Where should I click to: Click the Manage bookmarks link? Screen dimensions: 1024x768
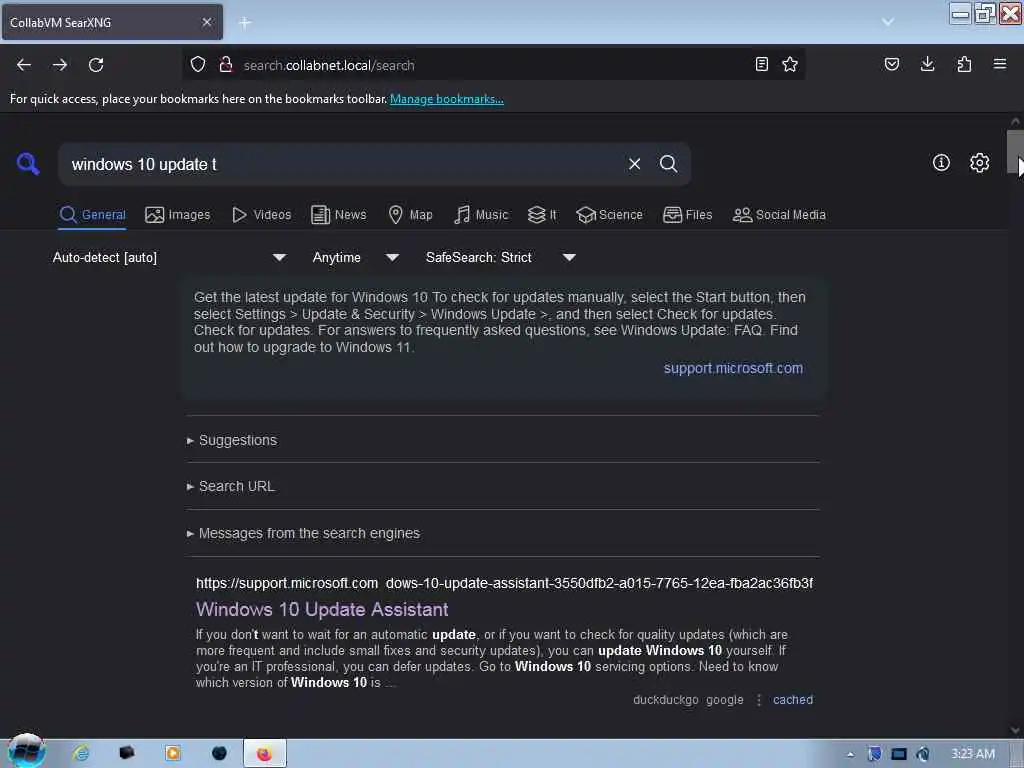(x=447, y=99)
